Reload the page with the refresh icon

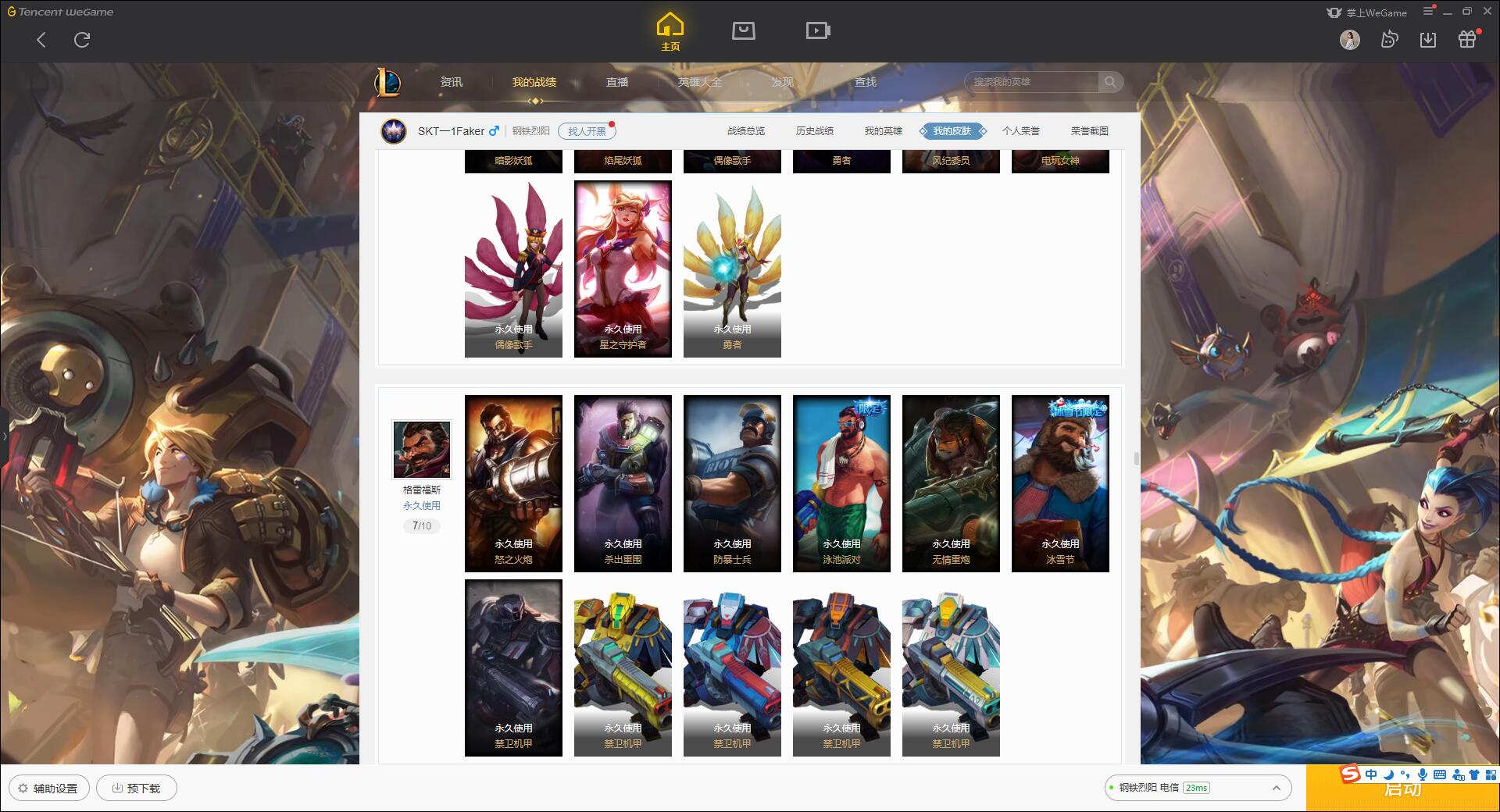point(82,40)
